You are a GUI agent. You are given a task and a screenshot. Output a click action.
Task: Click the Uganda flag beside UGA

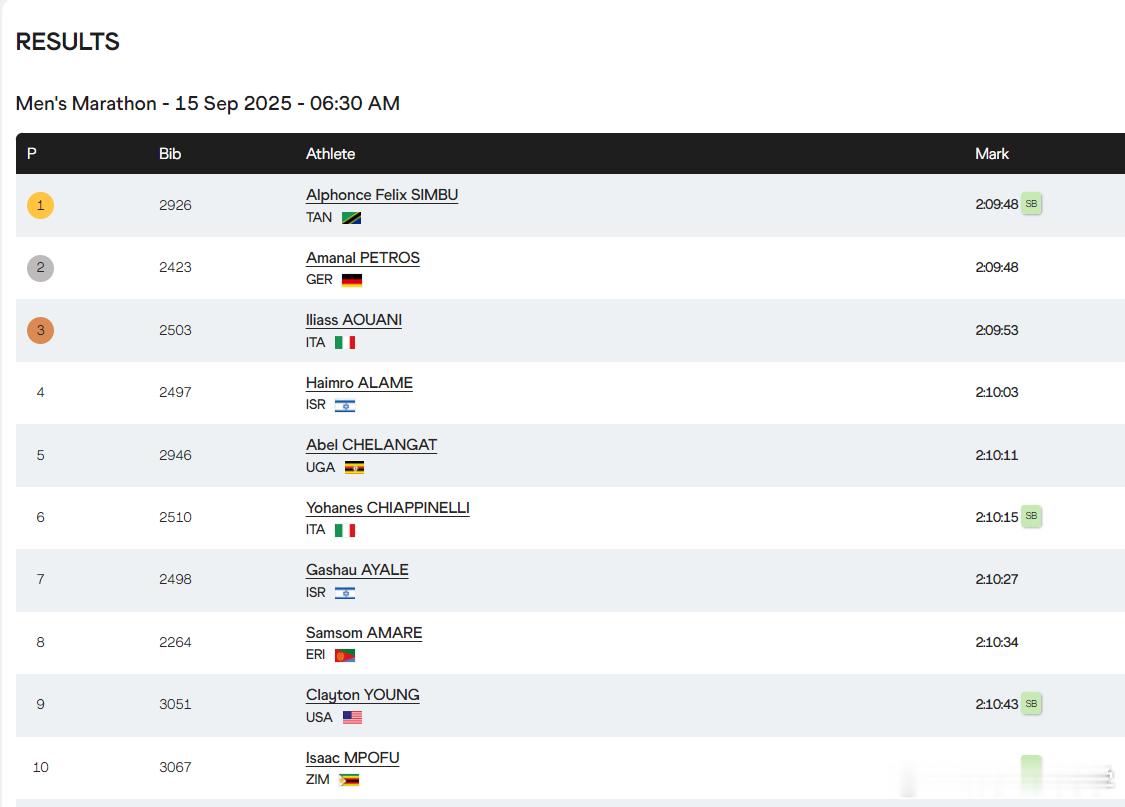coord(354,468)
